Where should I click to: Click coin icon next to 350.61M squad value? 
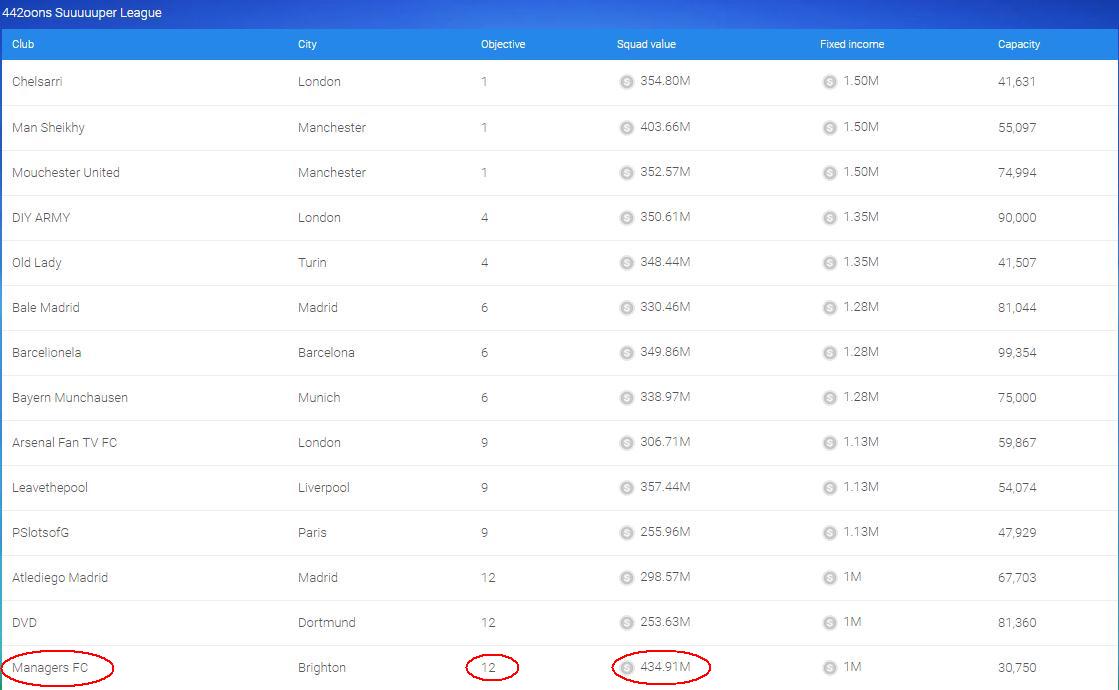626,218
